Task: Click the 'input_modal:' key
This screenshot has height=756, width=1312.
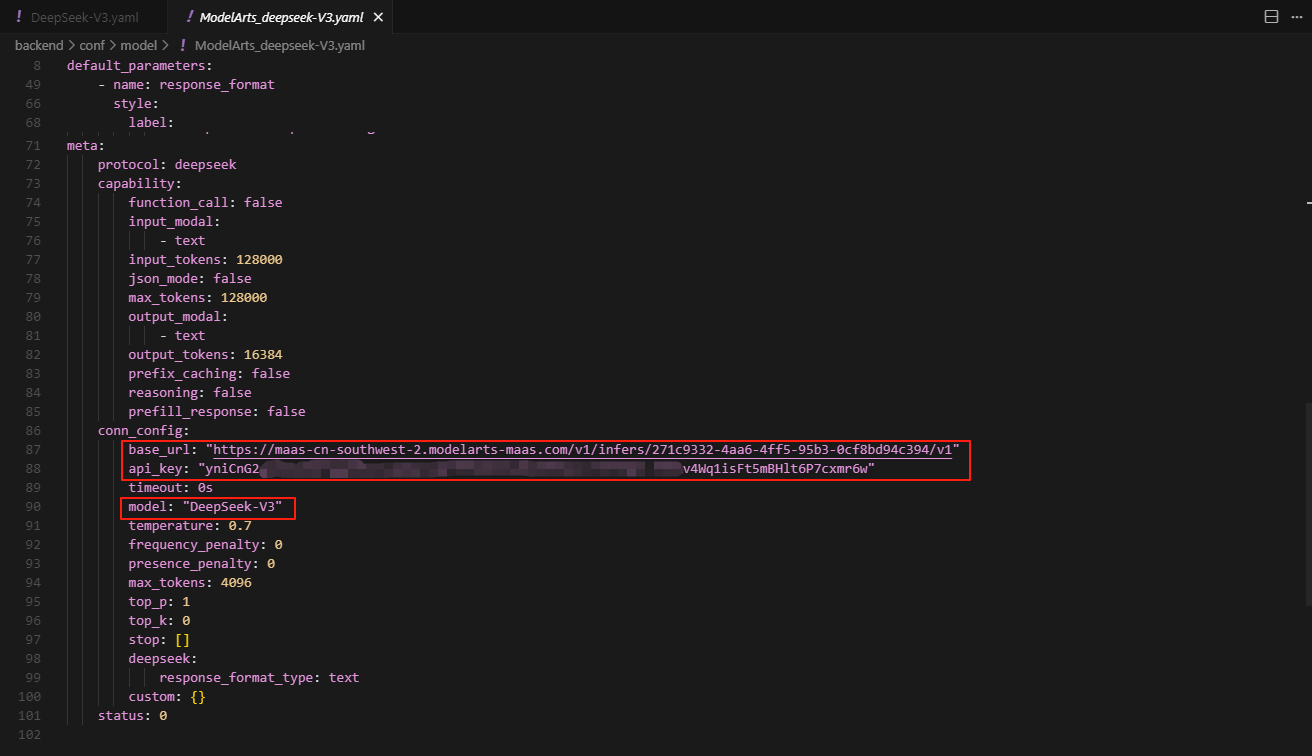Action: [x=174, y=221]
